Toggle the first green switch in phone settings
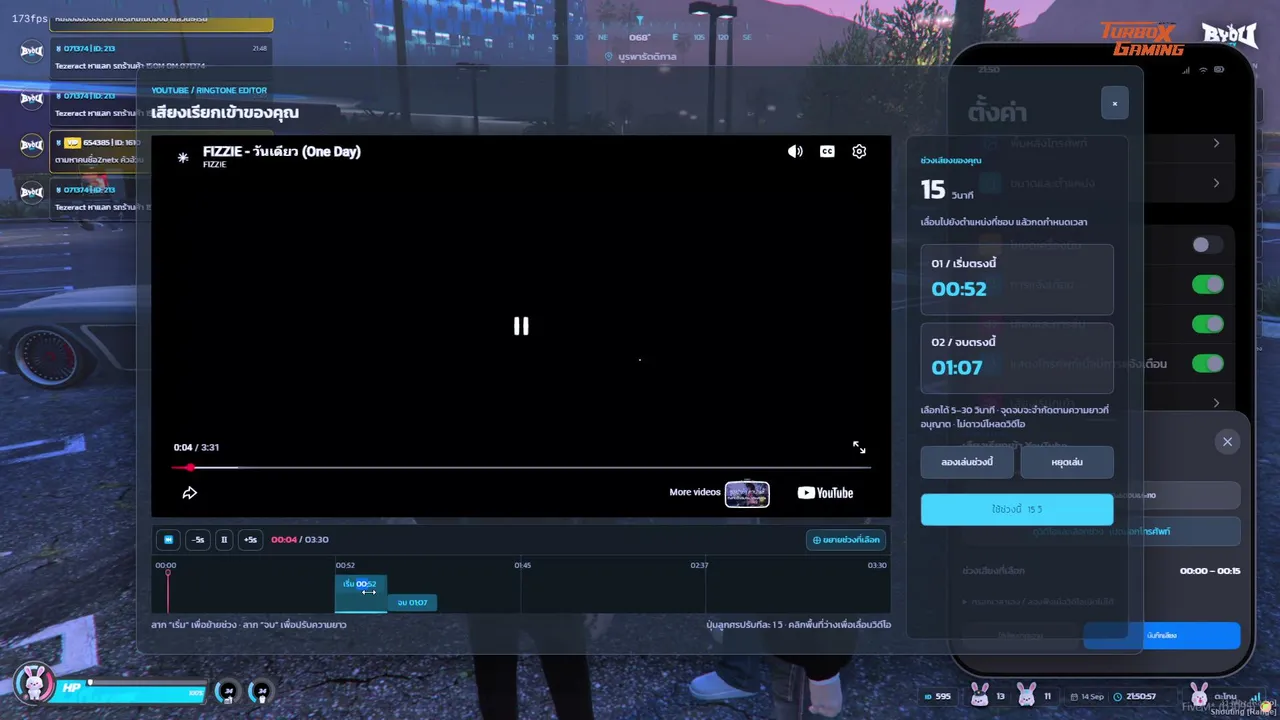Viewport: 1280px width, 720px height. (x=1208, y=285)
